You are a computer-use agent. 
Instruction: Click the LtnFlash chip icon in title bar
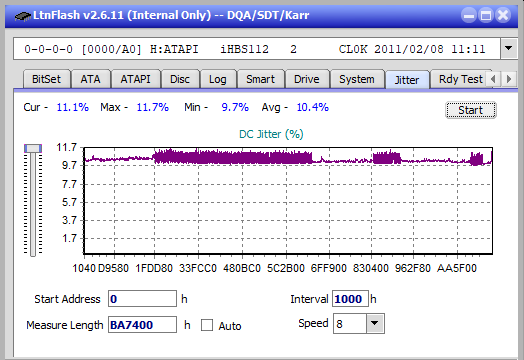(x=23, y=16)
